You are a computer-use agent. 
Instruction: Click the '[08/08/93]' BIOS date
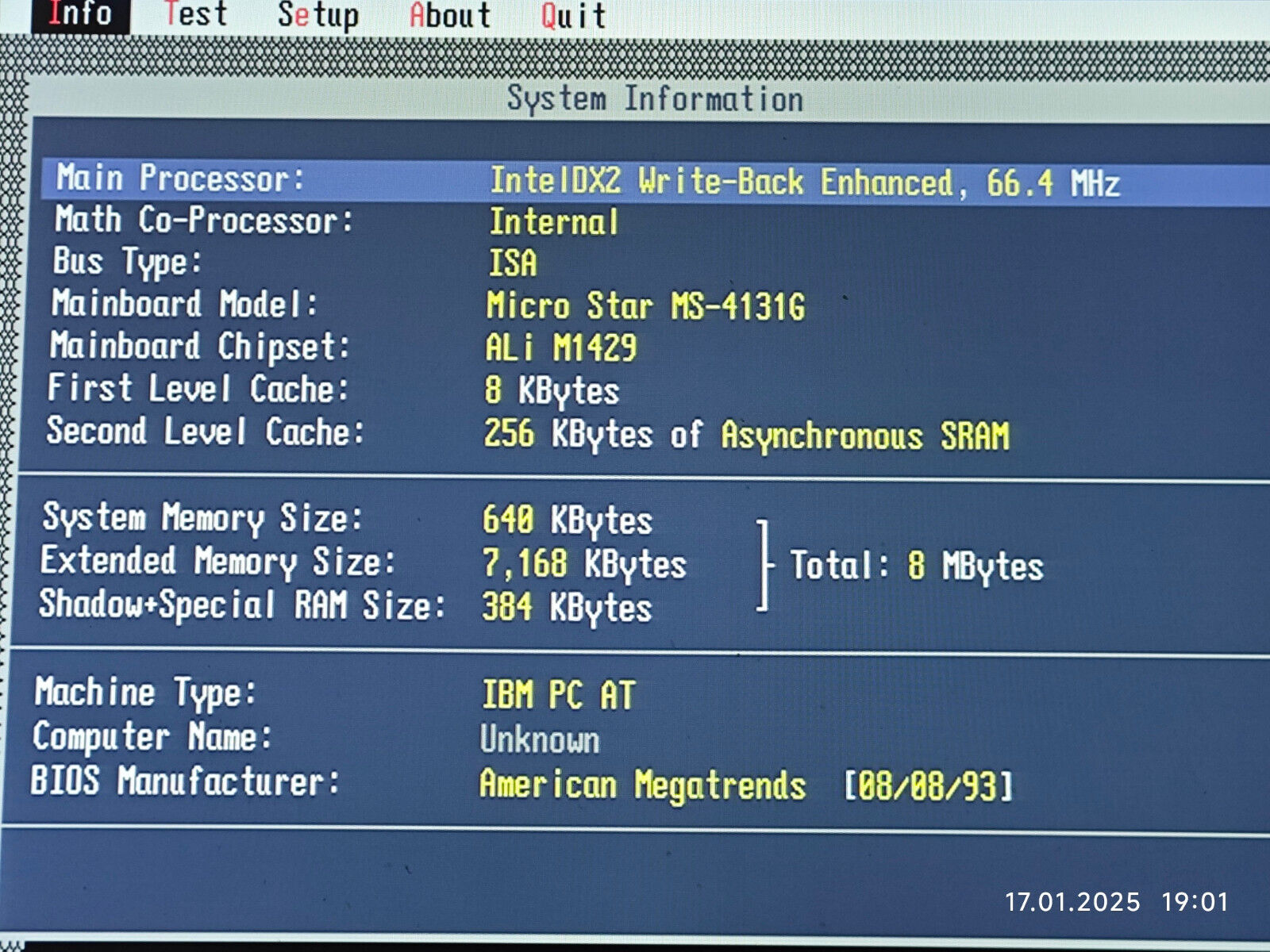(928, 786)
